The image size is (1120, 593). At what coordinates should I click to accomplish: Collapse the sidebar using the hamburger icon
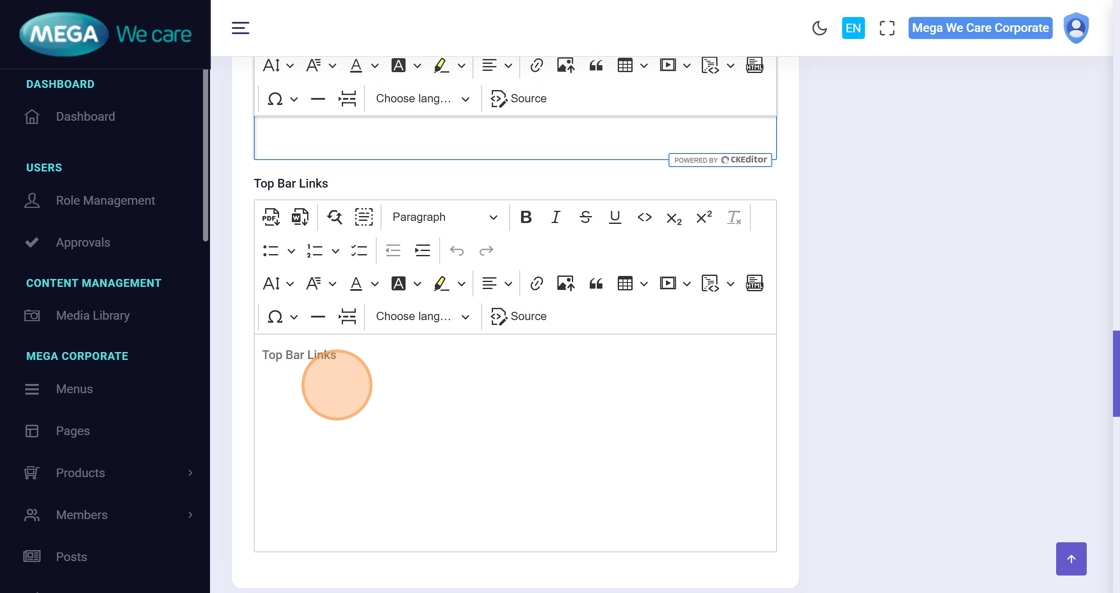[241, 28]
